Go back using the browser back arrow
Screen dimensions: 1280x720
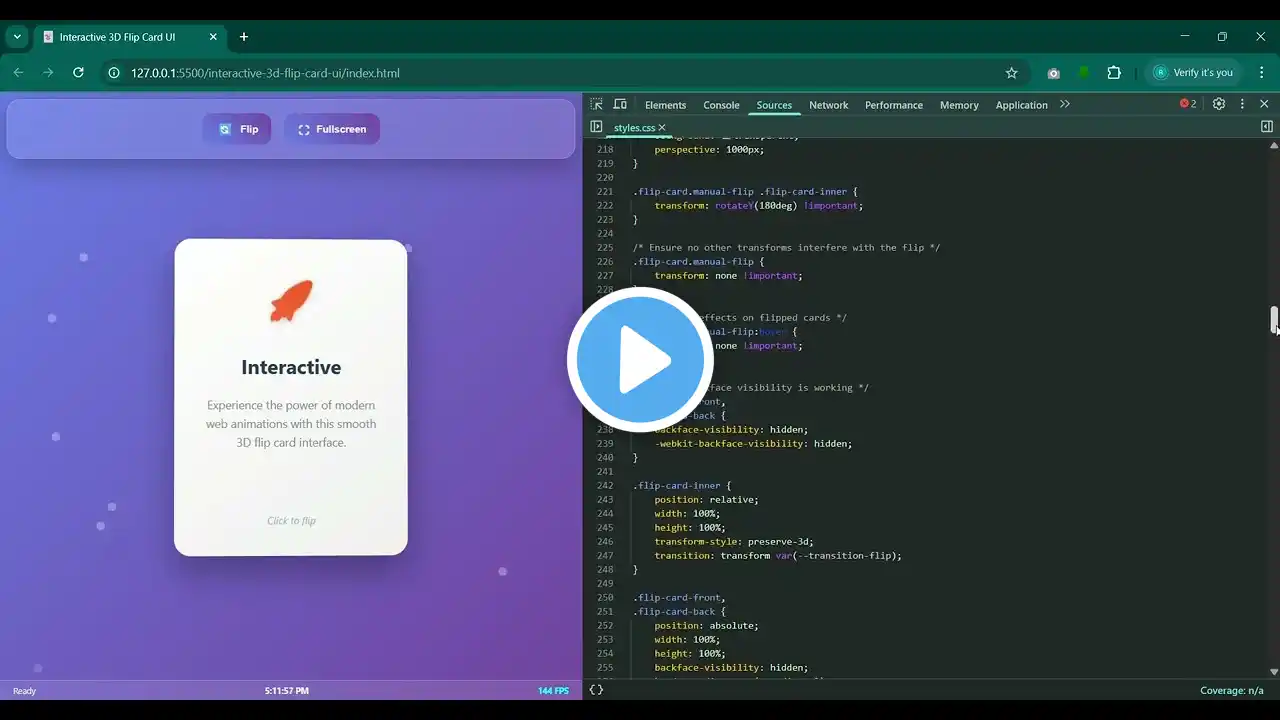click(x=18, y=73)
